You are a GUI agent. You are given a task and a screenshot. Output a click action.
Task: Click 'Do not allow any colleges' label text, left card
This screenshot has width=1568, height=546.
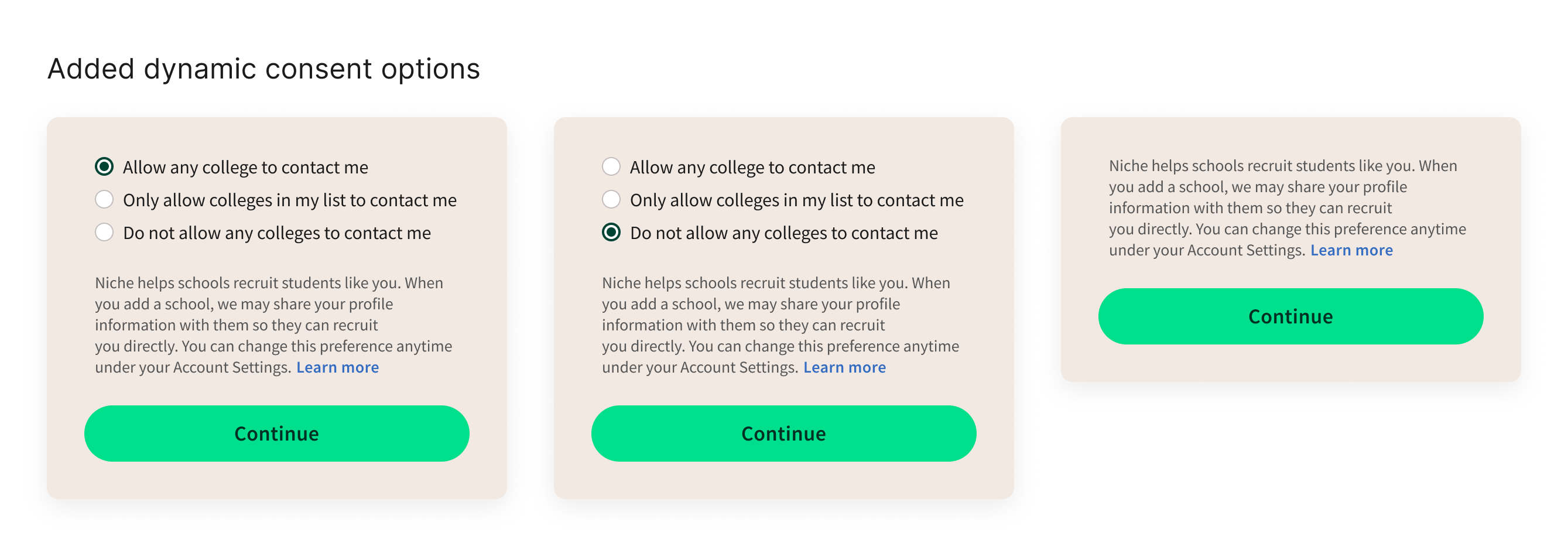click(x=277, y=233)
